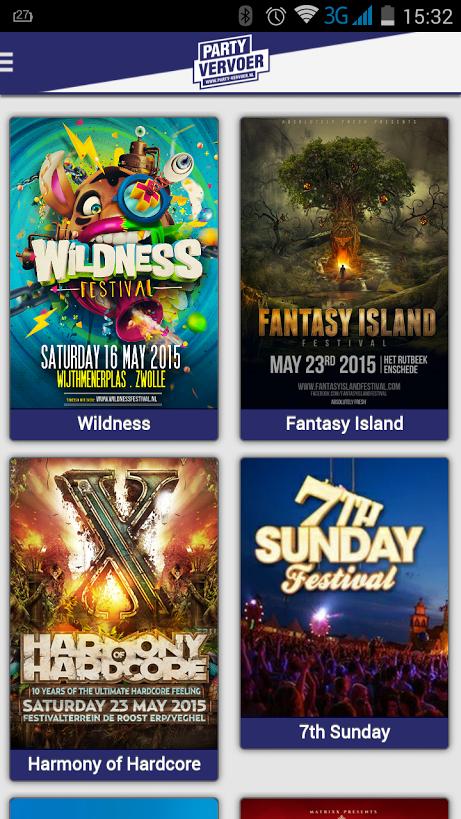
Task: Tap the 3G signal strength icon
Action: click(x=348, y=16)
